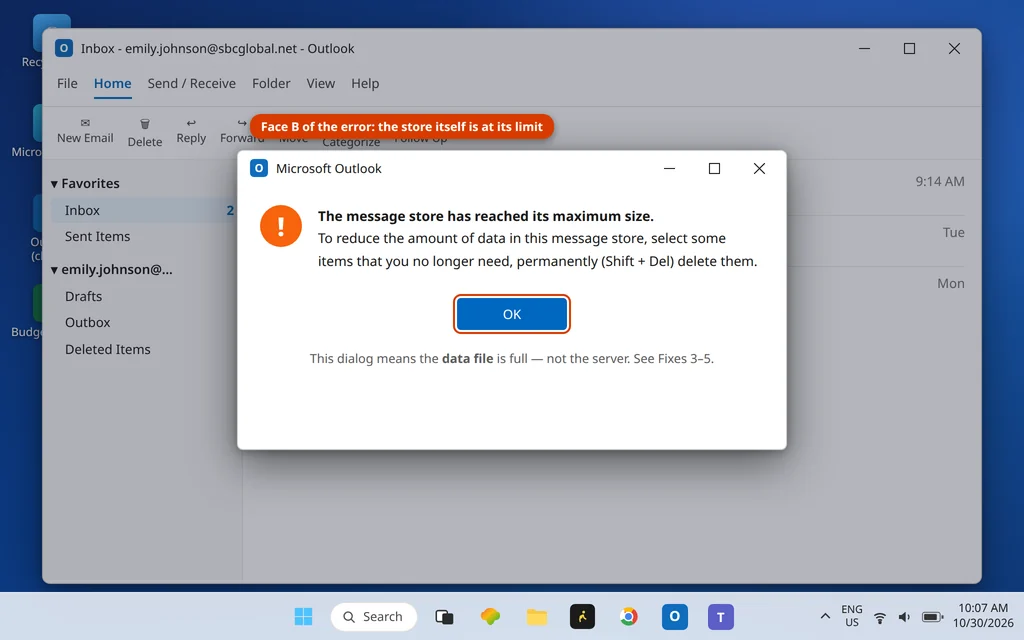Click the unread count 2 beside Inbox
The width and height of the screenshot is (1024, 640).
[x=230, y=210]
